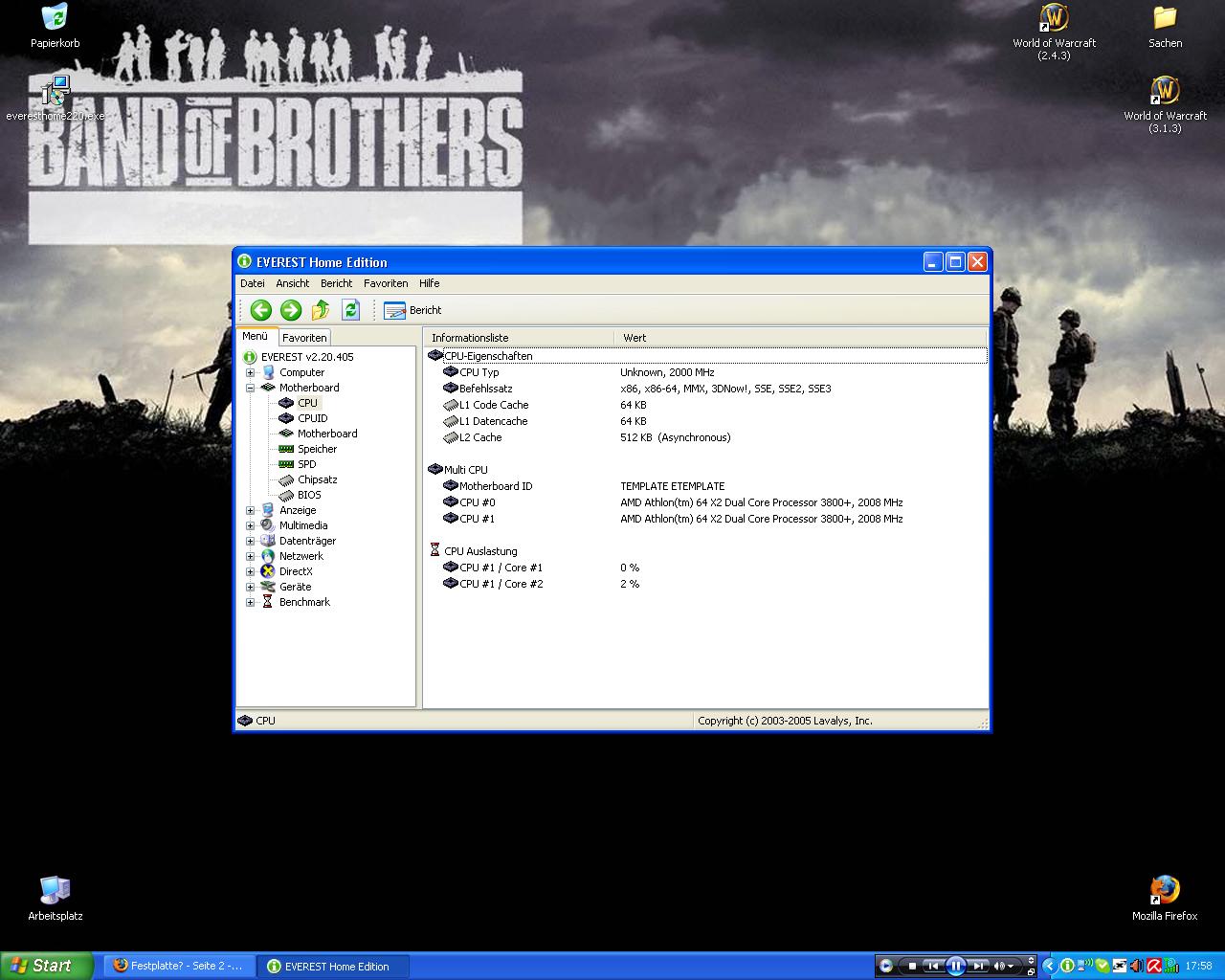Open the Datei menu
The height and width of the screenshot is (980, 1225).
tap(253, 283)
